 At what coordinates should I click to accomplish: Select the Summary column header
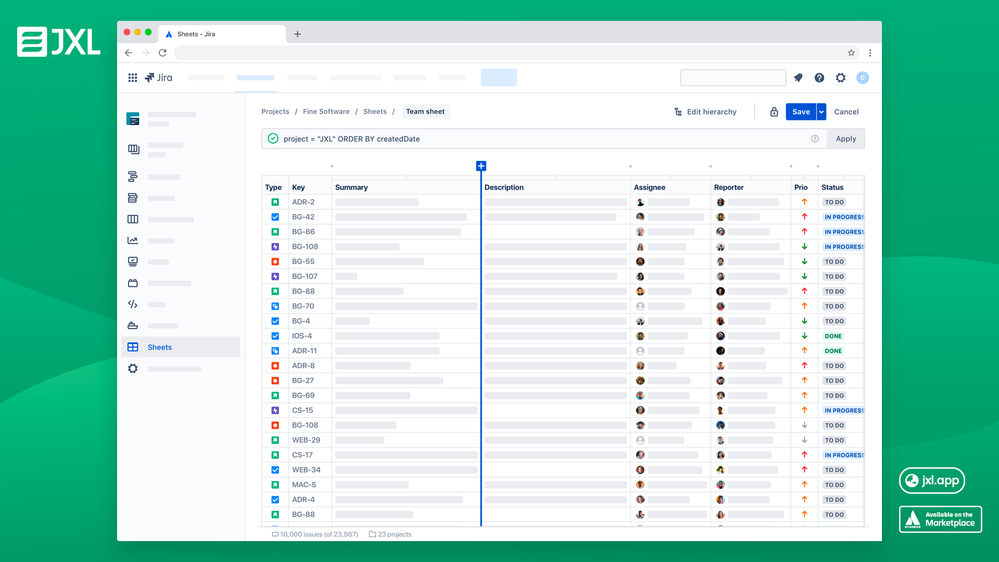coord(352,187)
